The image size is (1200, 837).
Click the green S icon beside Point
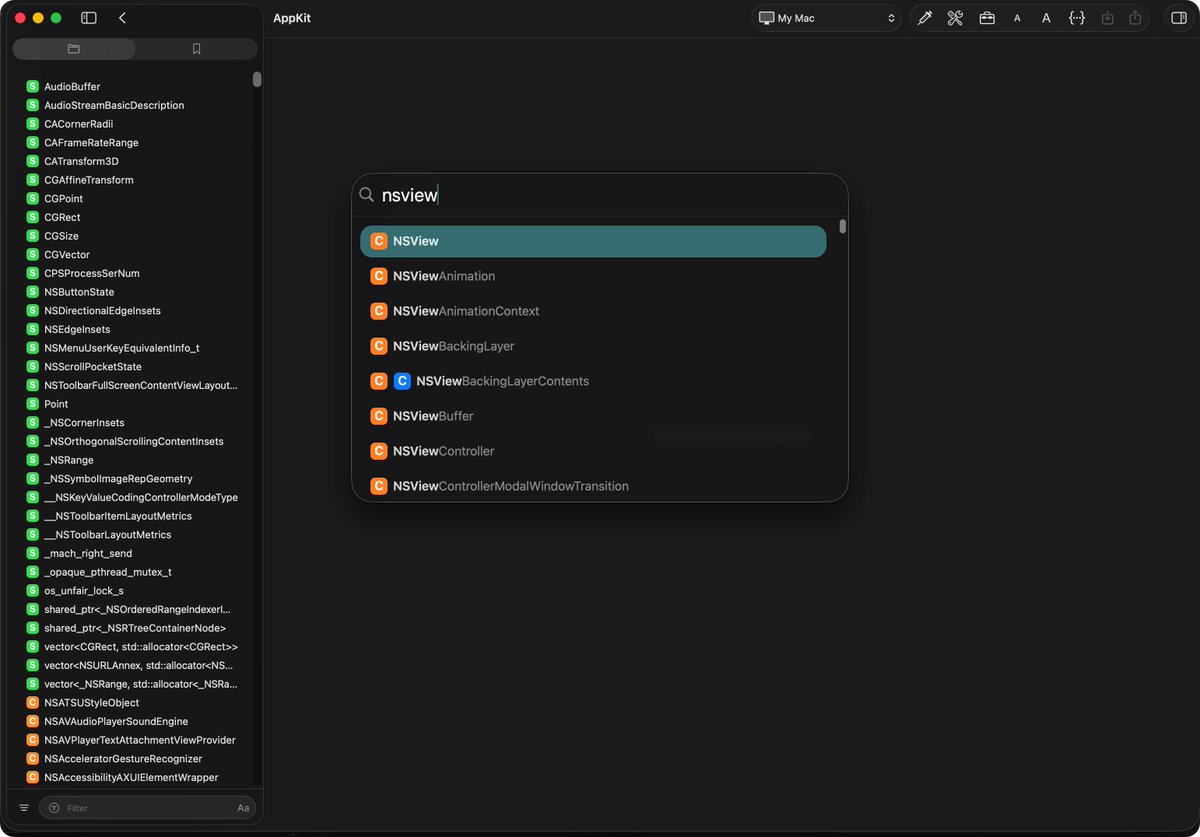pos(32,404)
